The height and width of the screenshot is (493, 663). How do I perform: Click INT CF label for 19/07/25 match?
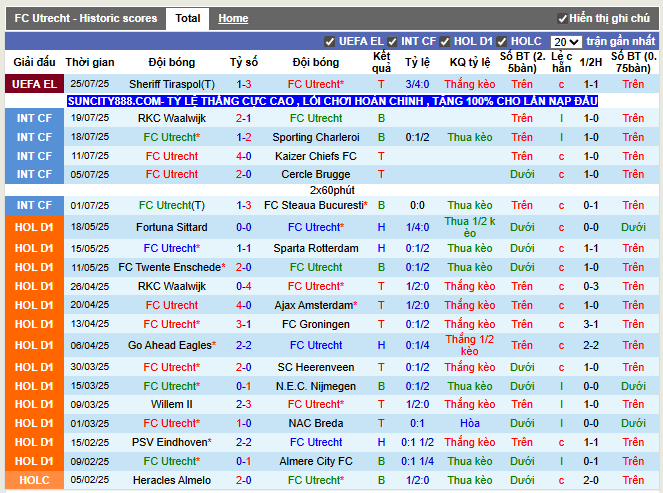click(34, 118)
